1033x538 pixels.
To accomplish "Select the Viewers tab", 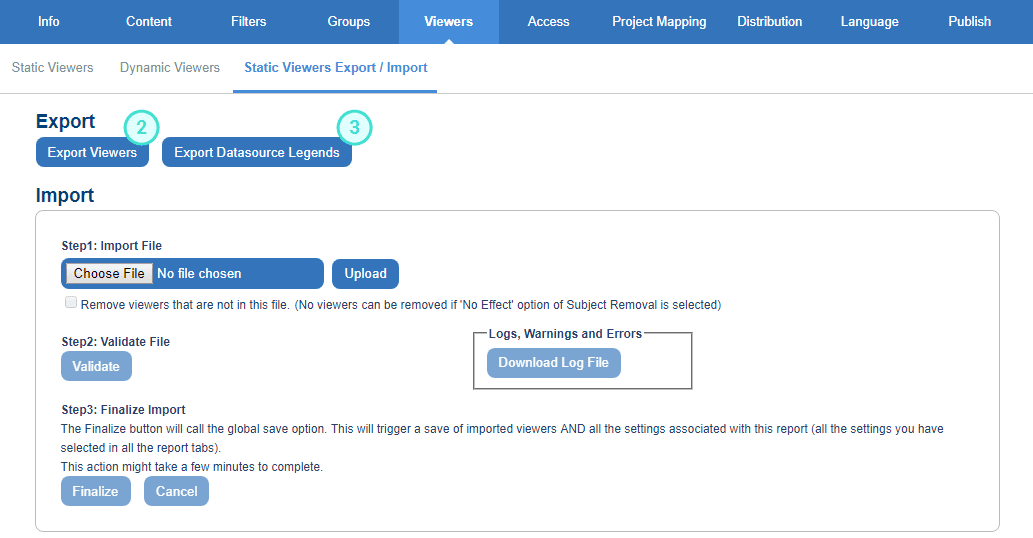I will point(449,22).
